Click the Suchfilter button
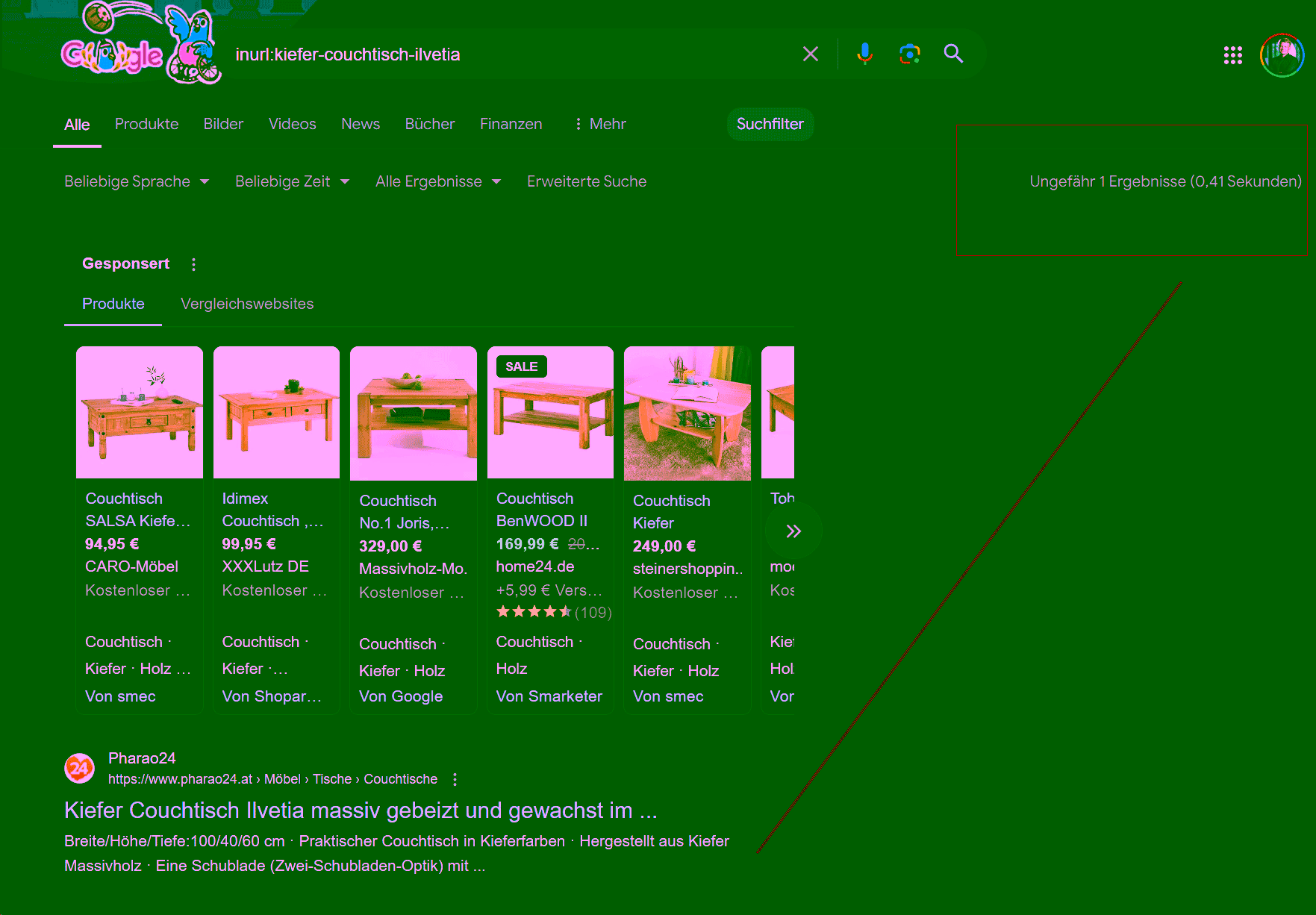The height and width of the screenshot is (915, 1316). tap(770, 124)
